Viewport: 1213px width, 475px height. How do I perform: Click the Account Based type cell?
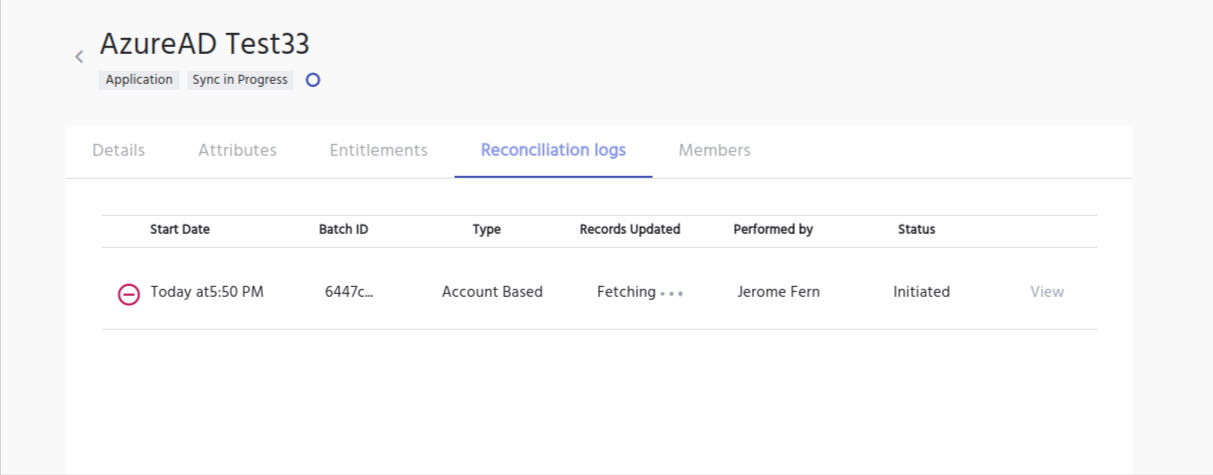(x=492, y=292)
